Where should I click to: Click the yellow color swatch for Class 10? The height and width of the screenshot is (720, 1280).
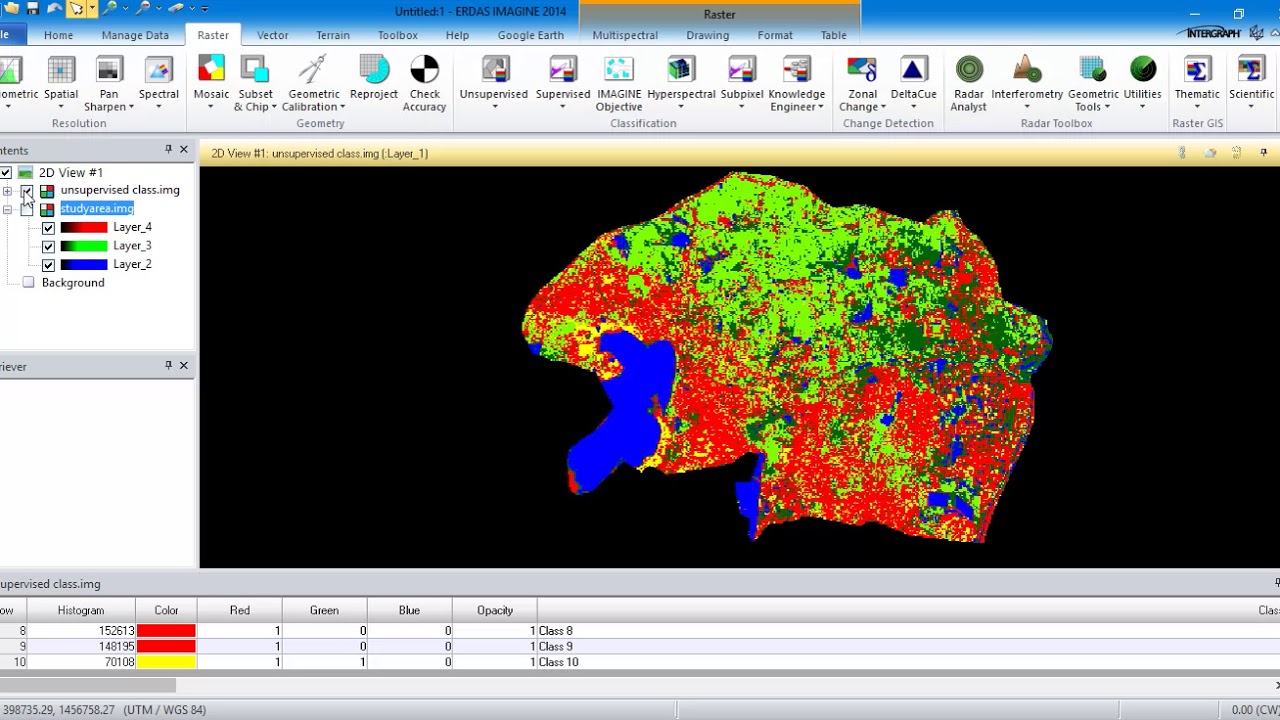pyautogui.click(x=166, y=662)
